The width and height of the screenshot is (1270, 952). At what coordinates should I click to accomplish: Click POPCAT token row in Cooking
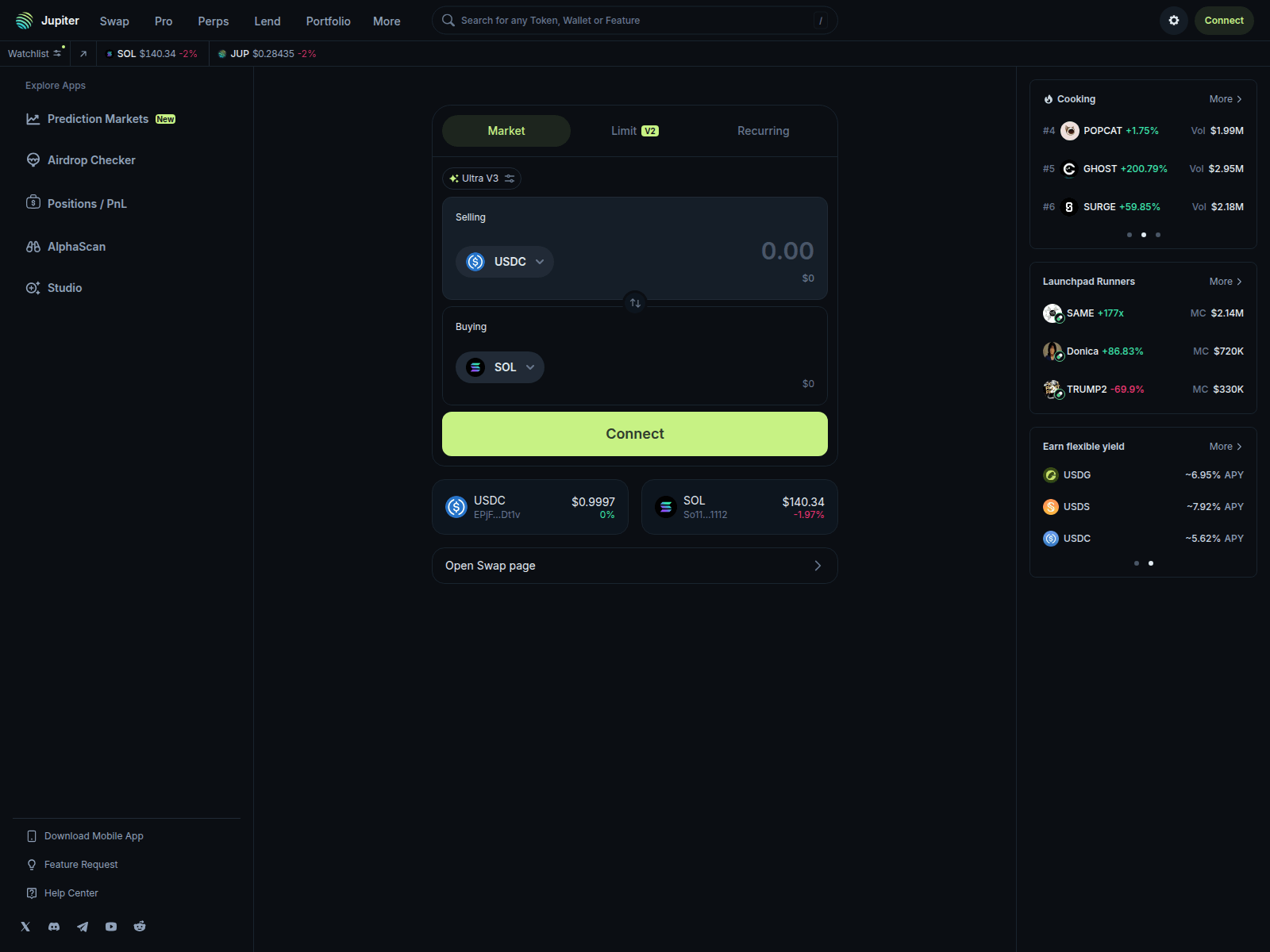[x=1143, y=131]
